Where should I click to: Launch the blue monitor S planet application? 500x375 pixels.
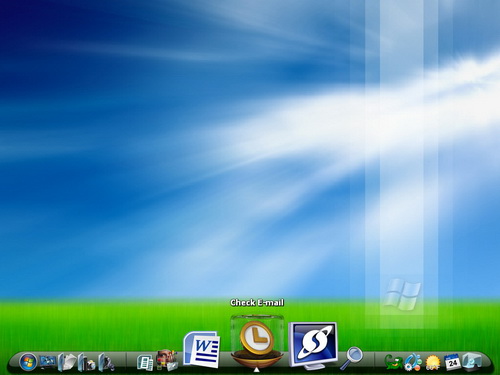click(x=313, y=345)
